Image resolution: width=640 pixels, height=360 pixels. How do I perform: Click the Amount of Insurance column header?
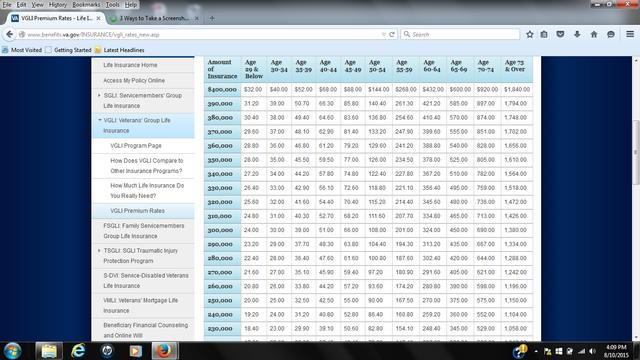point(222,69)
